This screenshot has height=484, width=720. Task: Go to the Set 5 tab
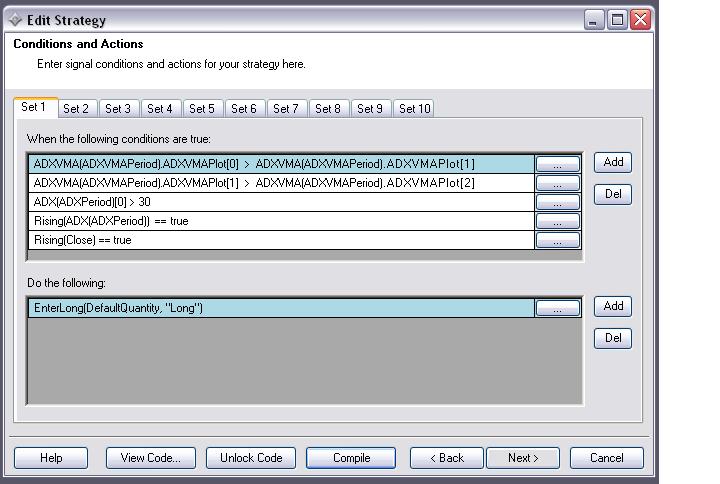(x=202, y=109)
